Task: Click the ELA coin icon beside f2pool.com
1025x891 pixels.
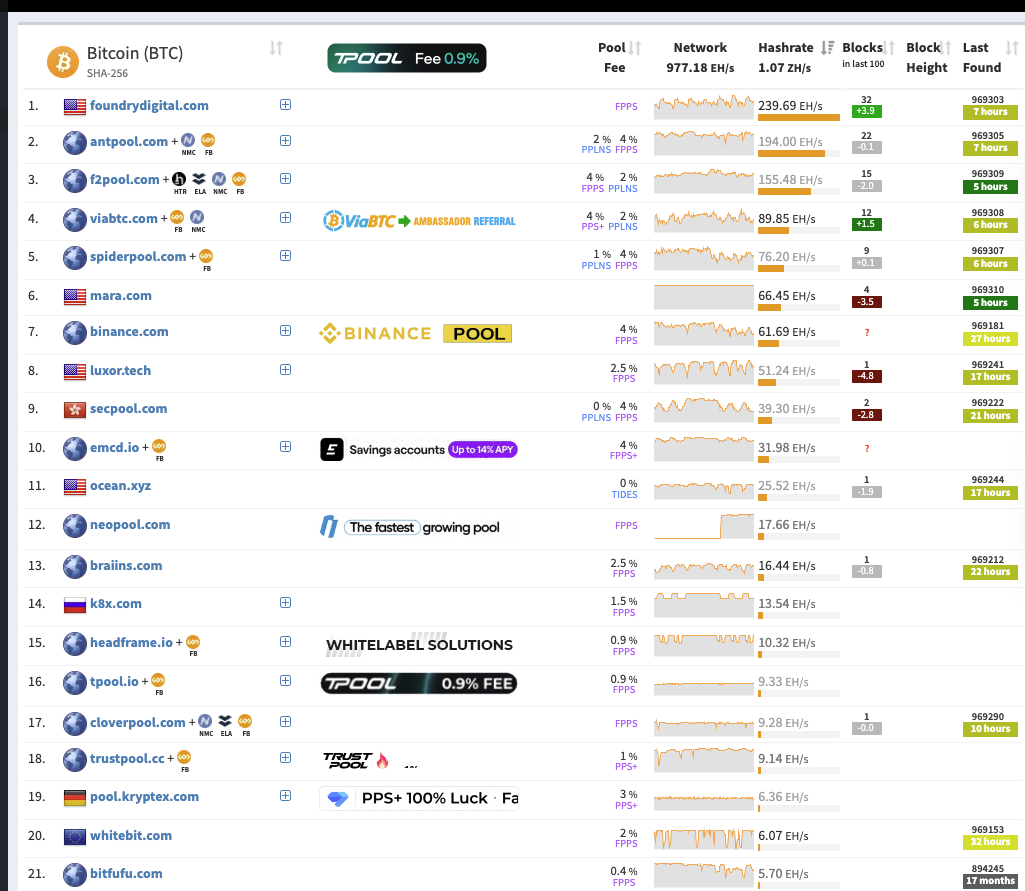Action: click(199, 179)
